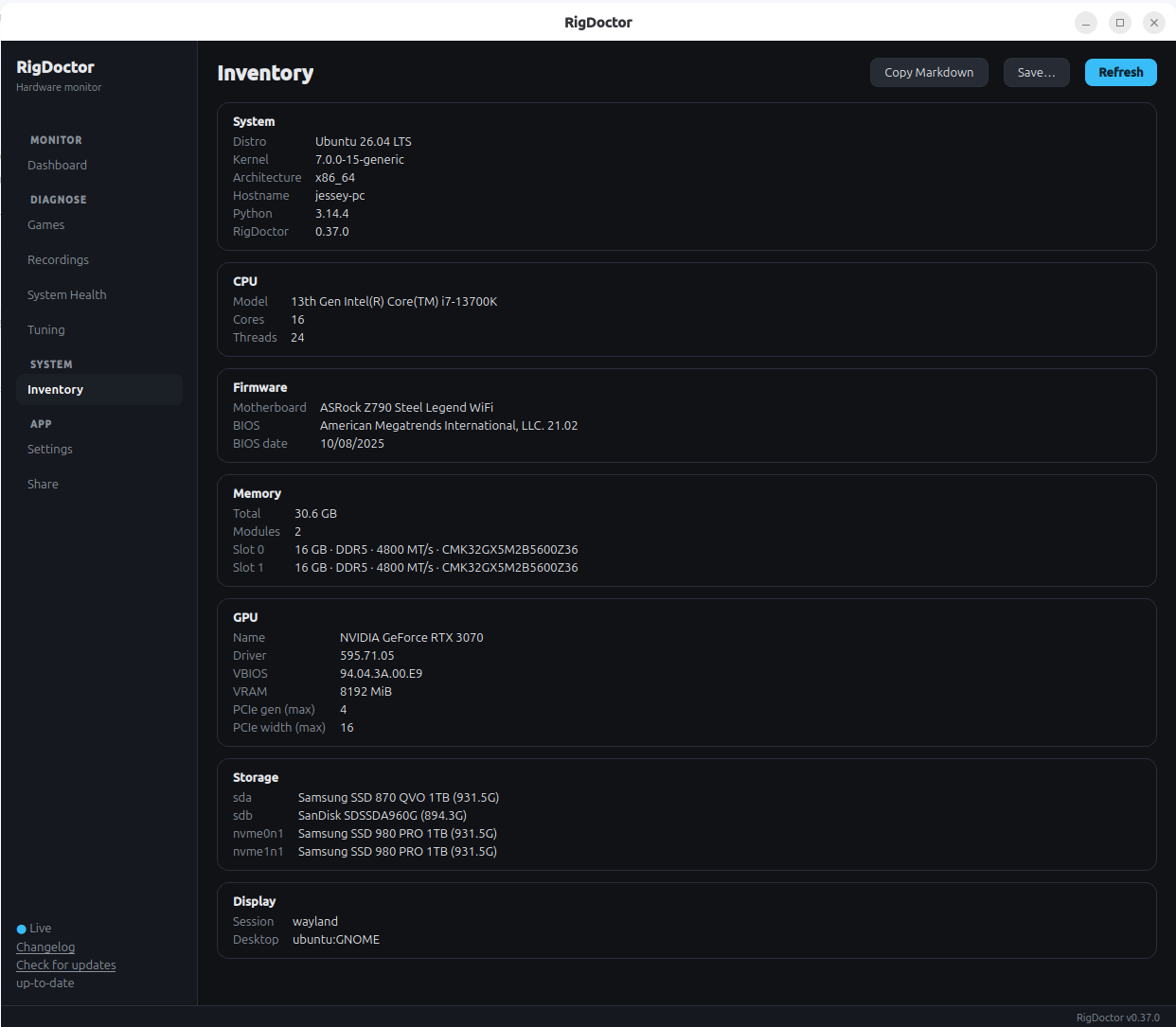
Task: Click the Copy Markdown button
Action: (x=929, y=72)
